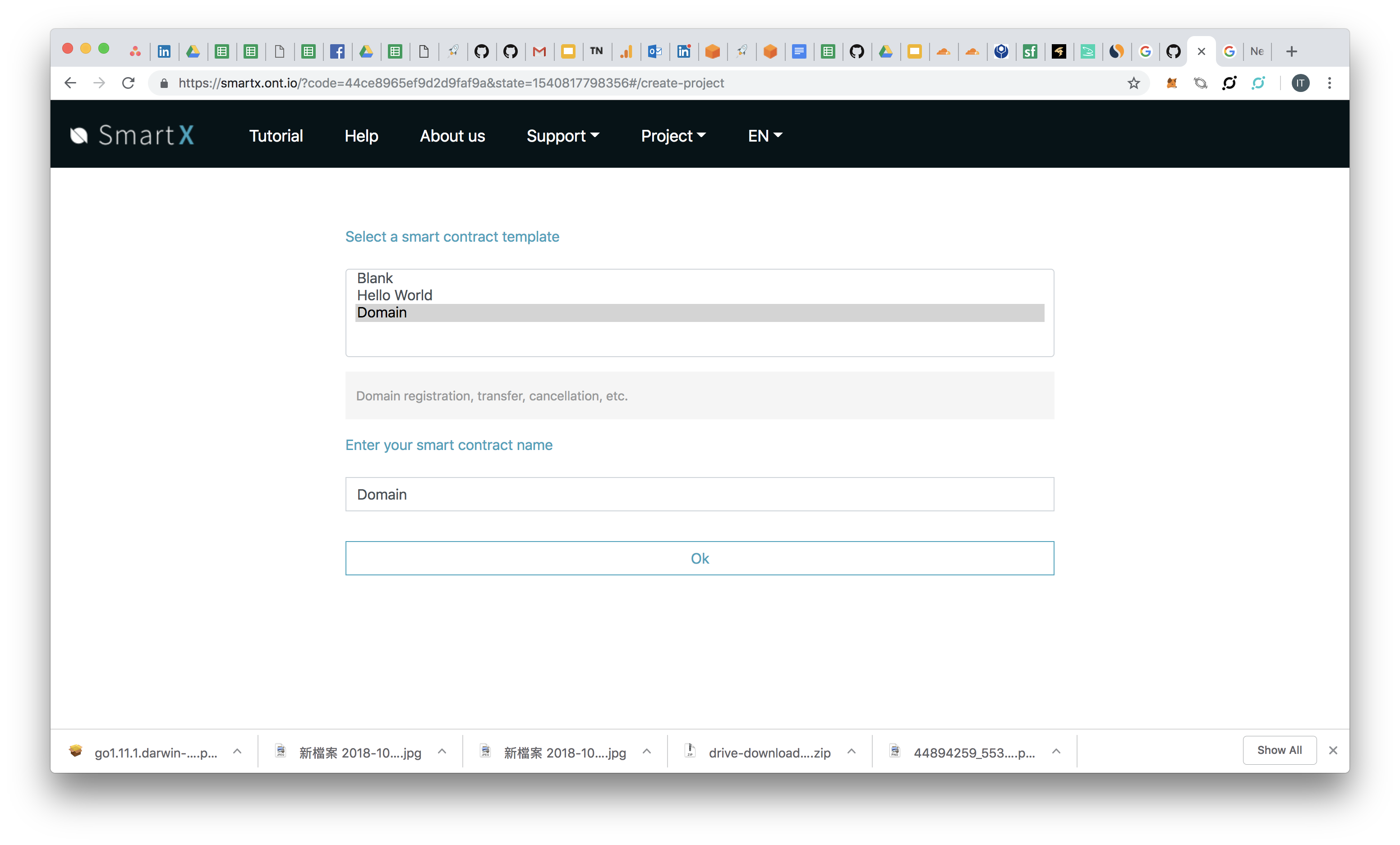Go back to previous page
The width and height of the screenshot is (1400, 845).
coord(70,83)
